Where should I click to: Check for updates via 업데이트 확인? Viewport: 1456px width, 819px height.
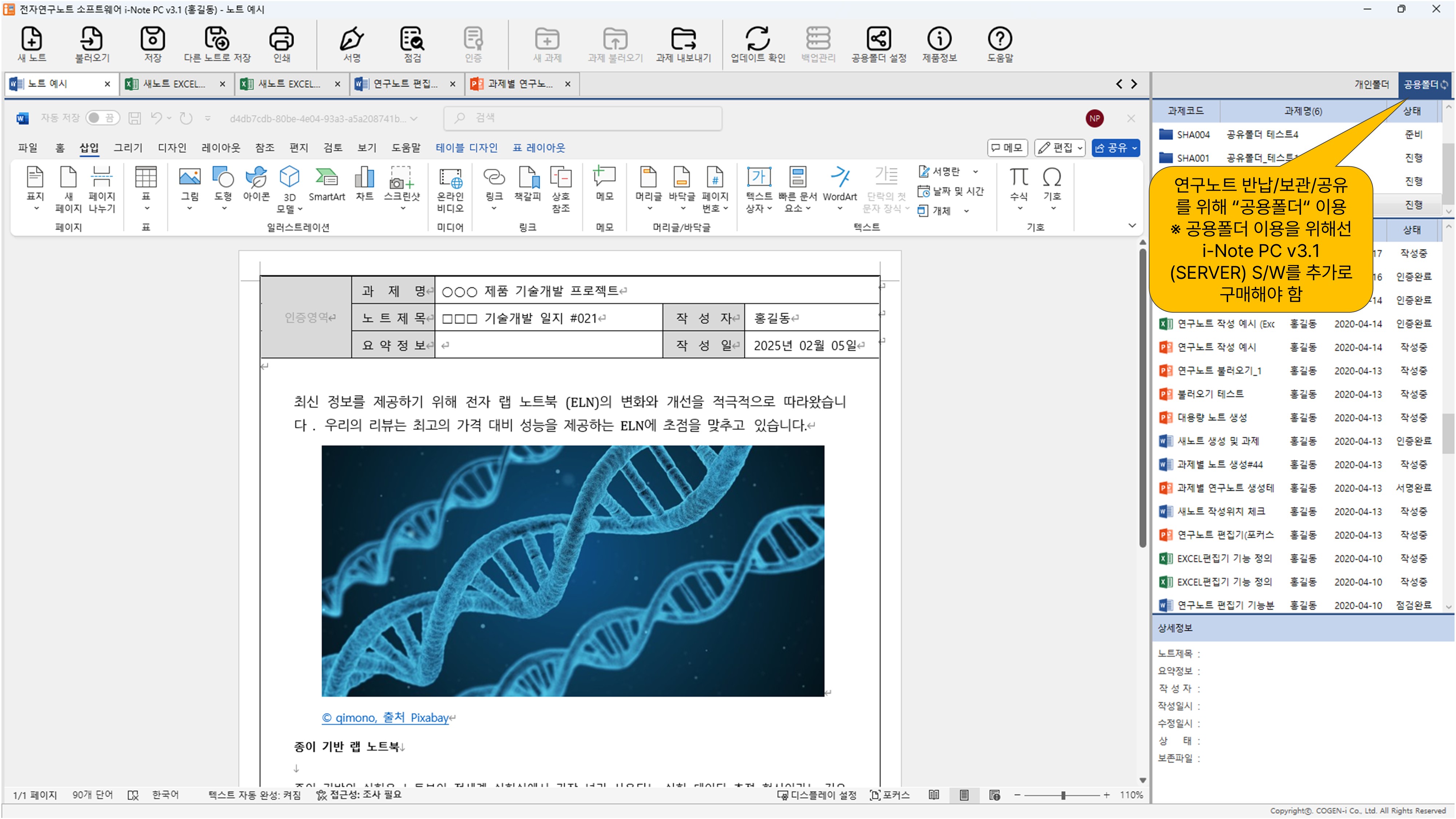point(758,44)
